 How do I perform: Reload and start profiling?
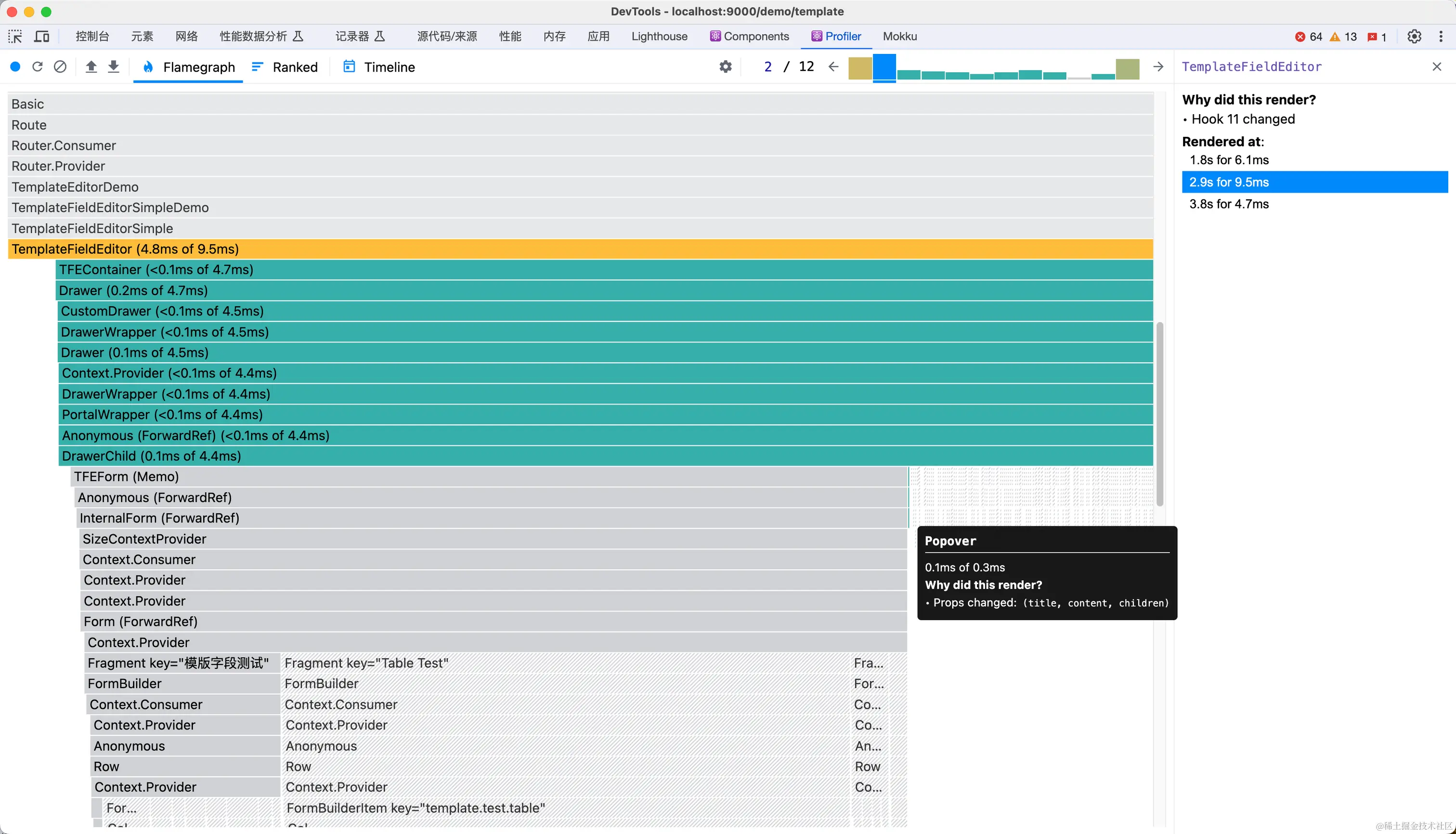tap(37, 67)
